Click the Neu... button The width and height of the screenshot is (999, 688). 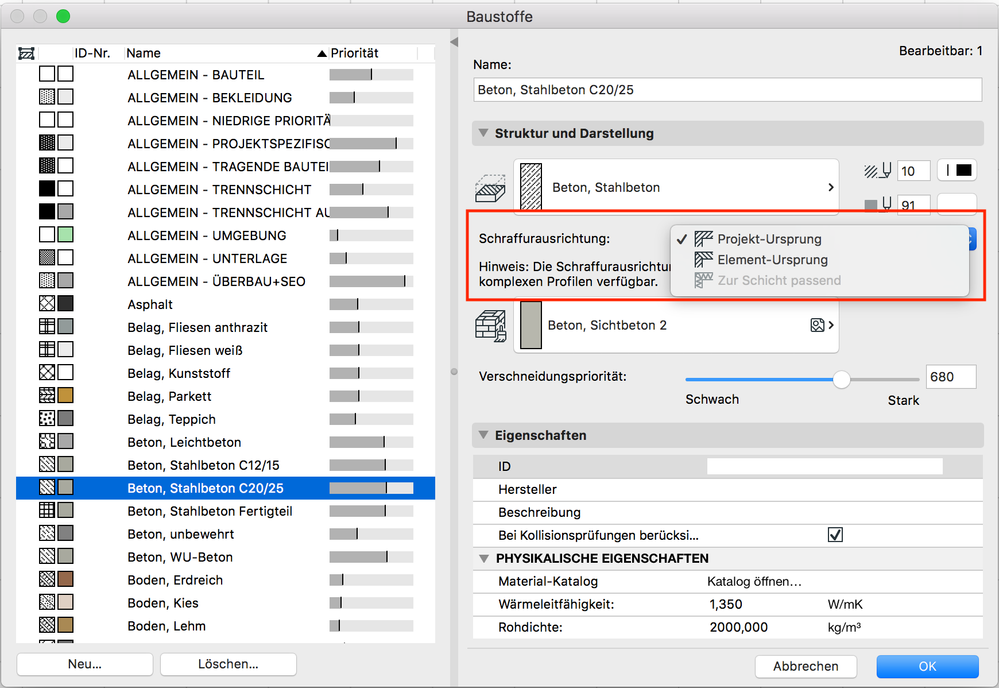coord(85,664)
